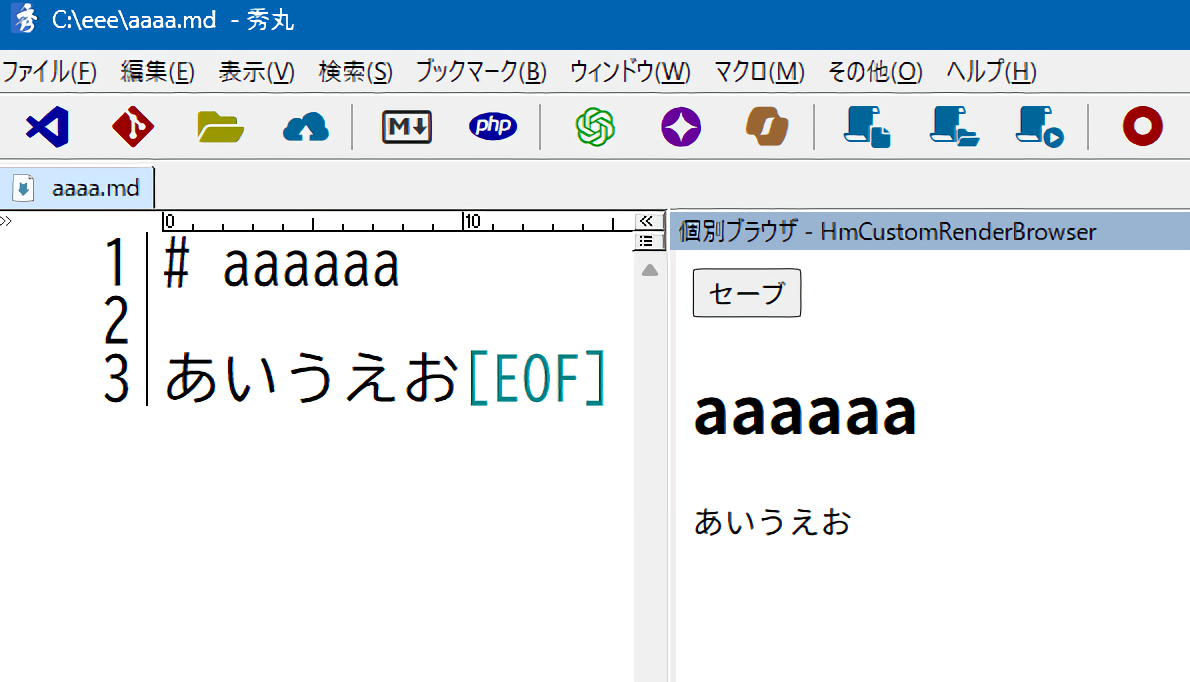Open the Git tool icon
Viewport: 1190px width, 682px height.
click(x=133, y=127)
